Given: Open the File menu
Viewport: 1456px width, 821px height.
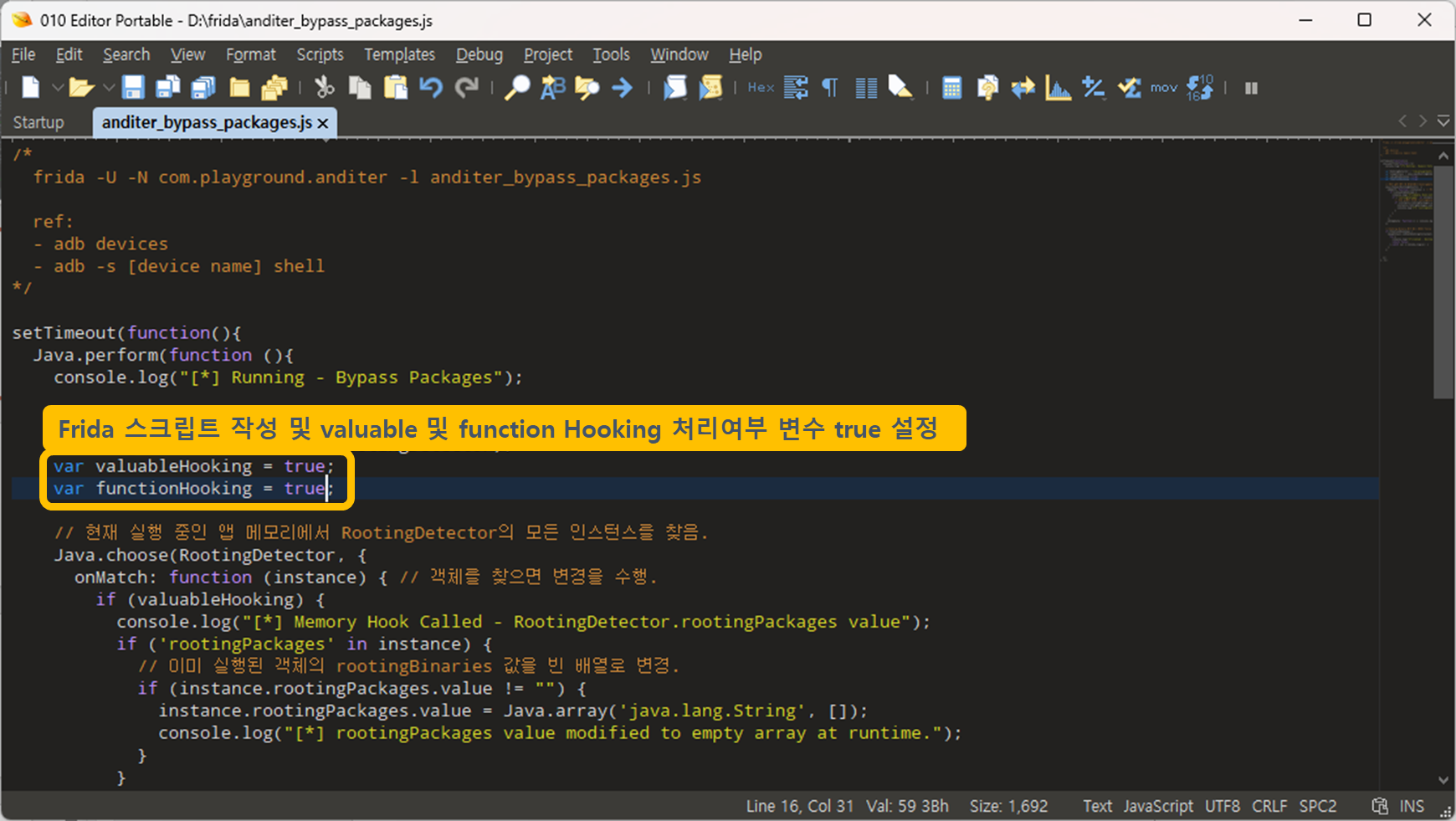Looking at the screenshot, I should (23, 54).
